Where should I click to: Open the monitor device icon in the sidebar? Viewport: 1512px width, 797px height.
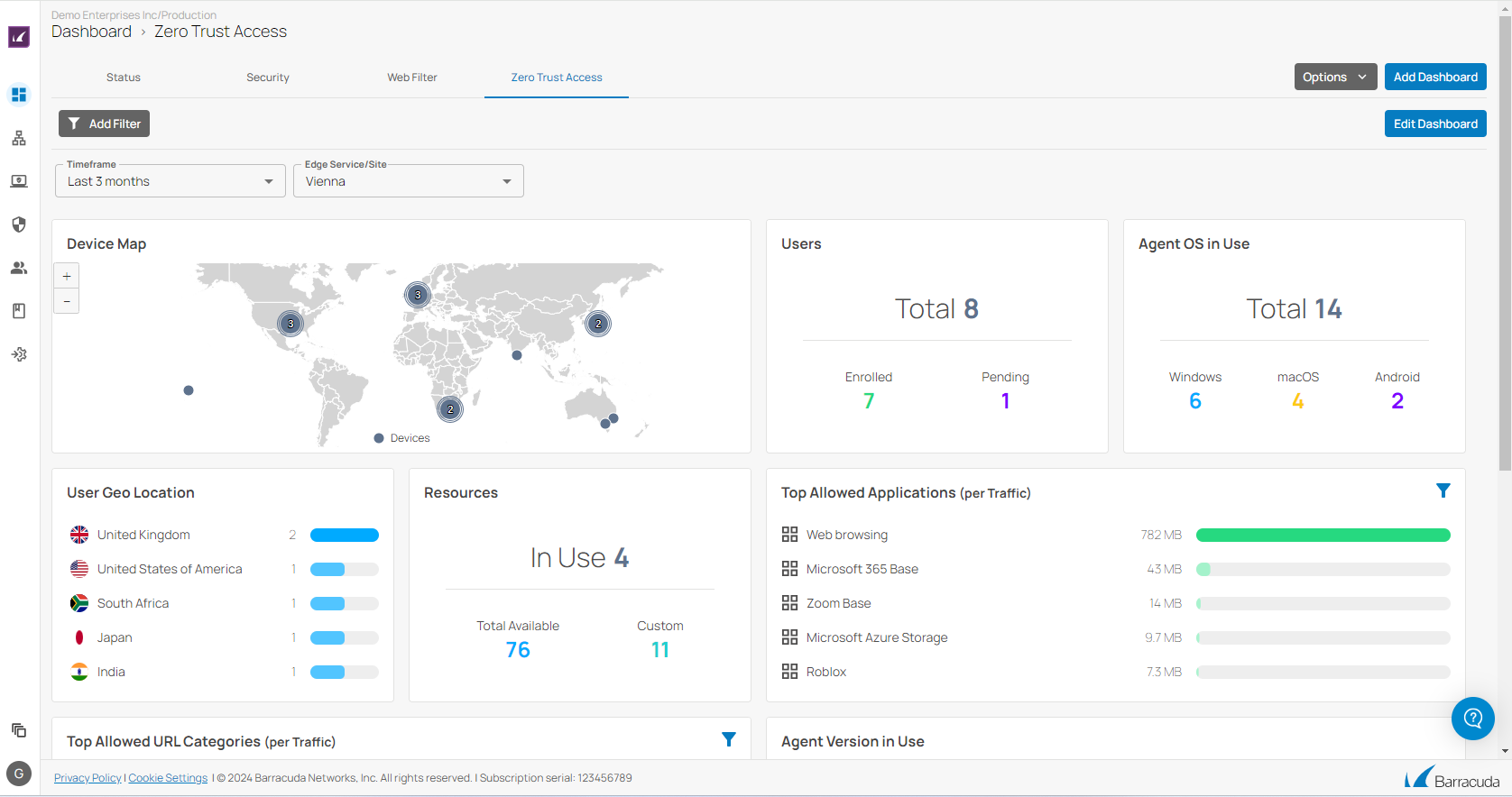[19, 181]
